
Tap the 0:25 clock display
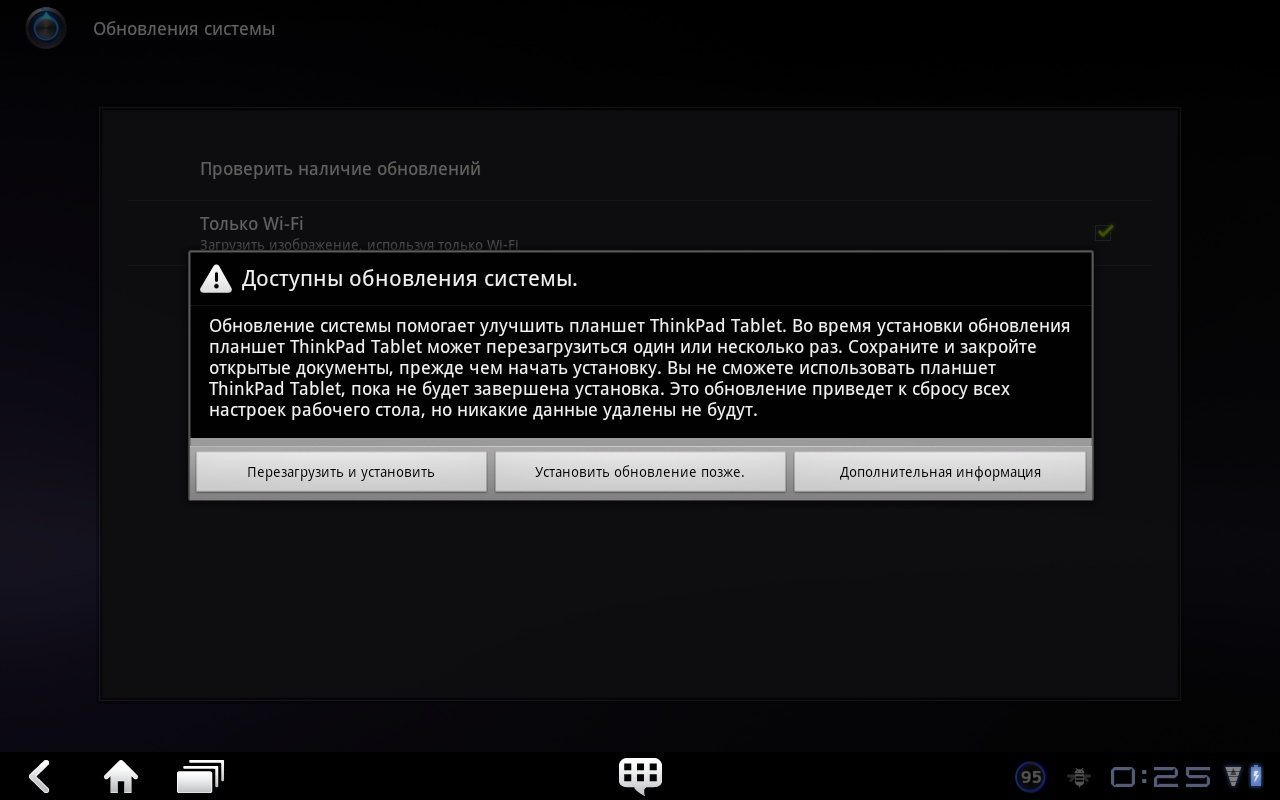(x=1161, y=777)
